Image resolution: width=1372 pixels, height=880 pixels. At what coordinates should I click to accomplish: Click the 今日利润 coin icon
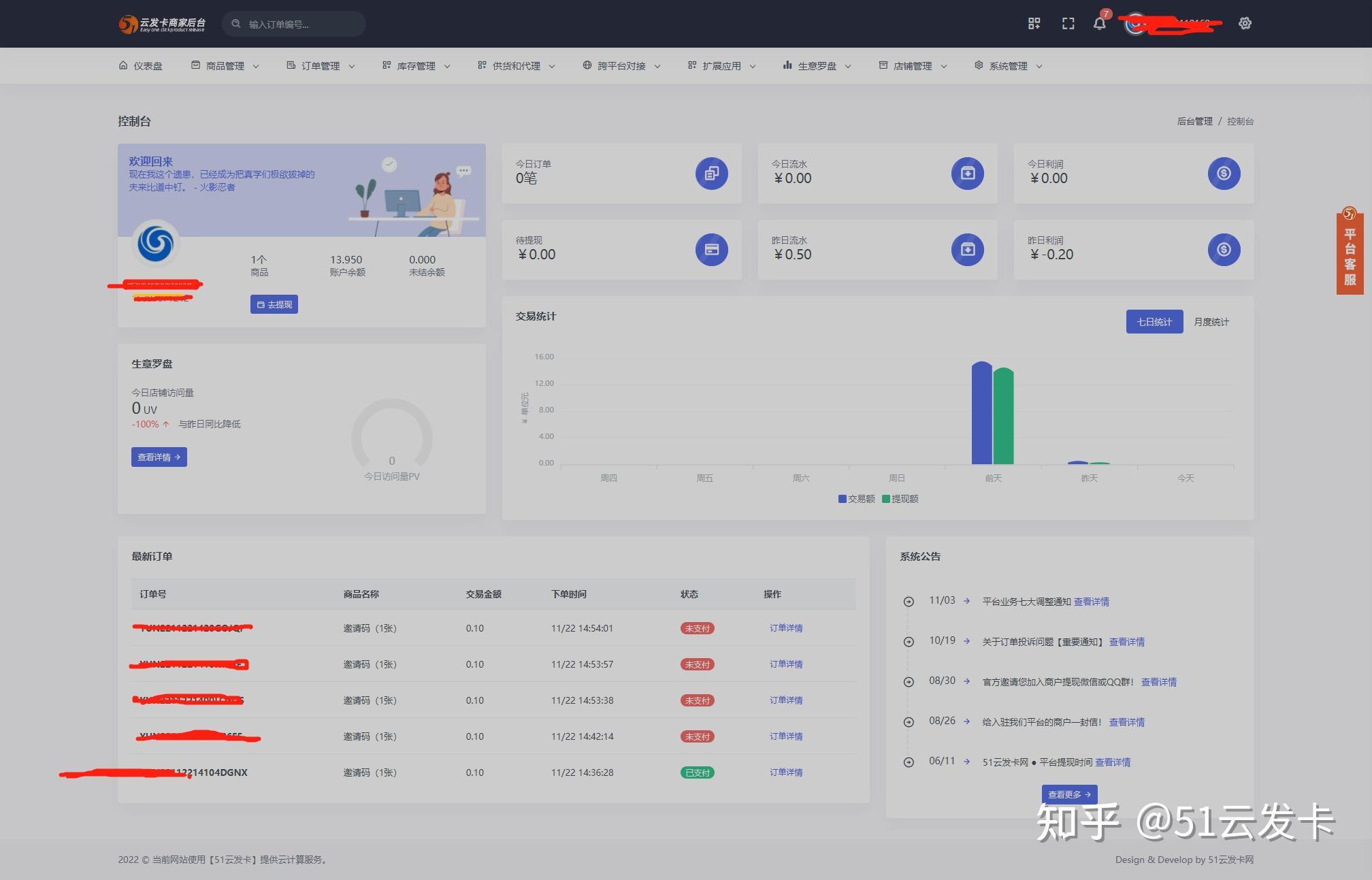(1224, 174)
